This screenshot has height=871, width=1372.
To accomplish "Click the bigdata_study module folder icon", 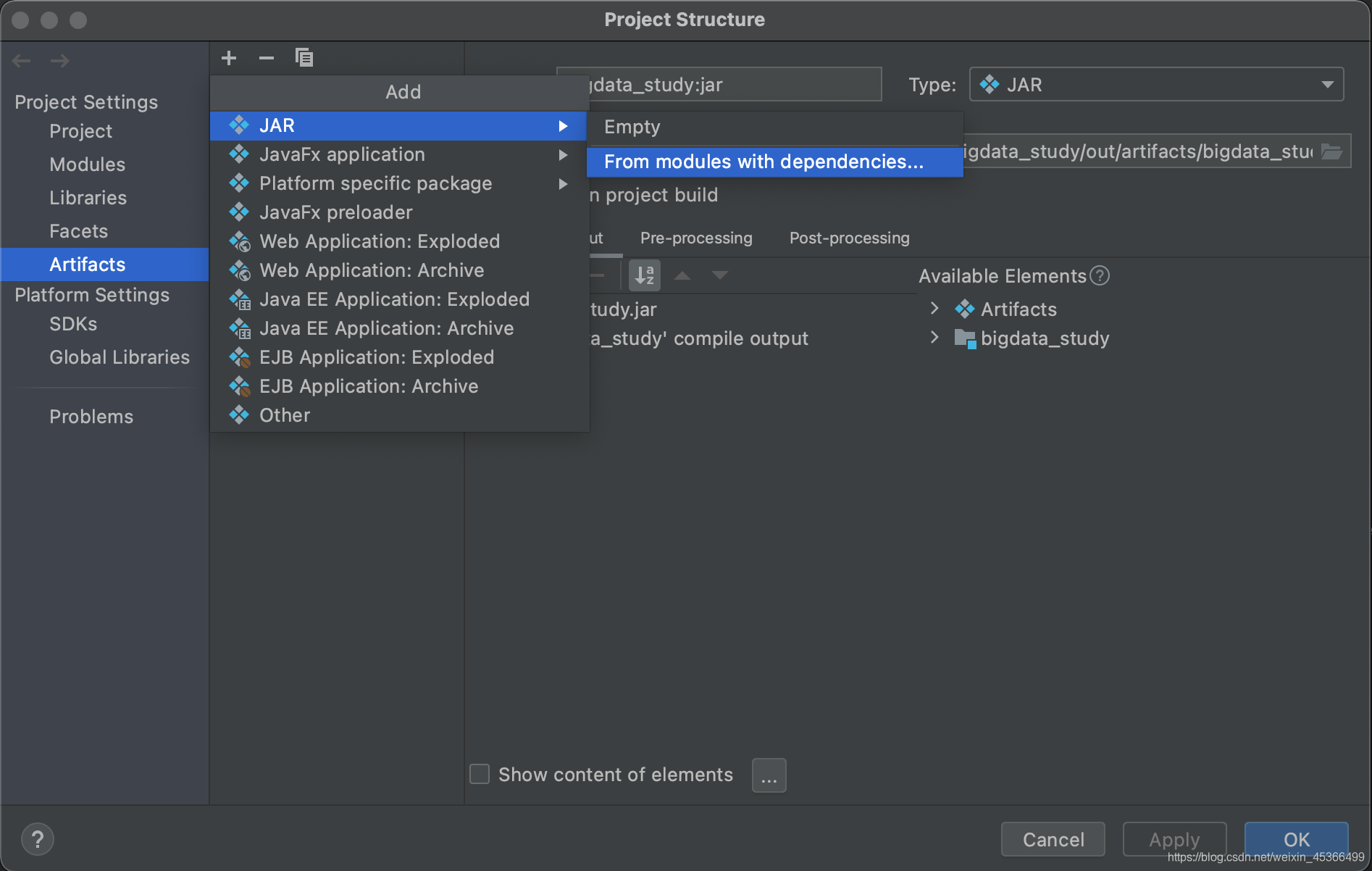I will click(x=965, y=338).
